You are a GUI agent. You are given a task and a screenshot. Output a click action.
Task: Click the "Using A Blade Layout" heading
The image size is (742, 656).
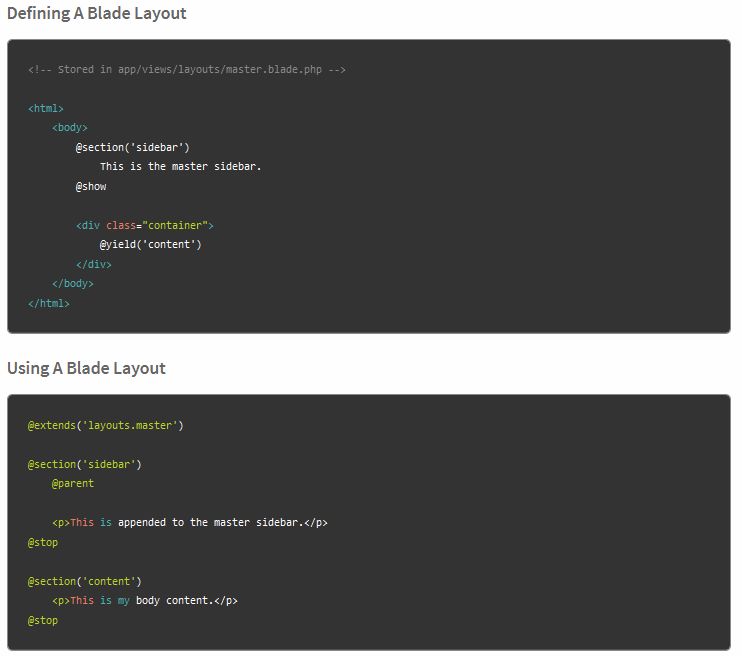[87, 368]
